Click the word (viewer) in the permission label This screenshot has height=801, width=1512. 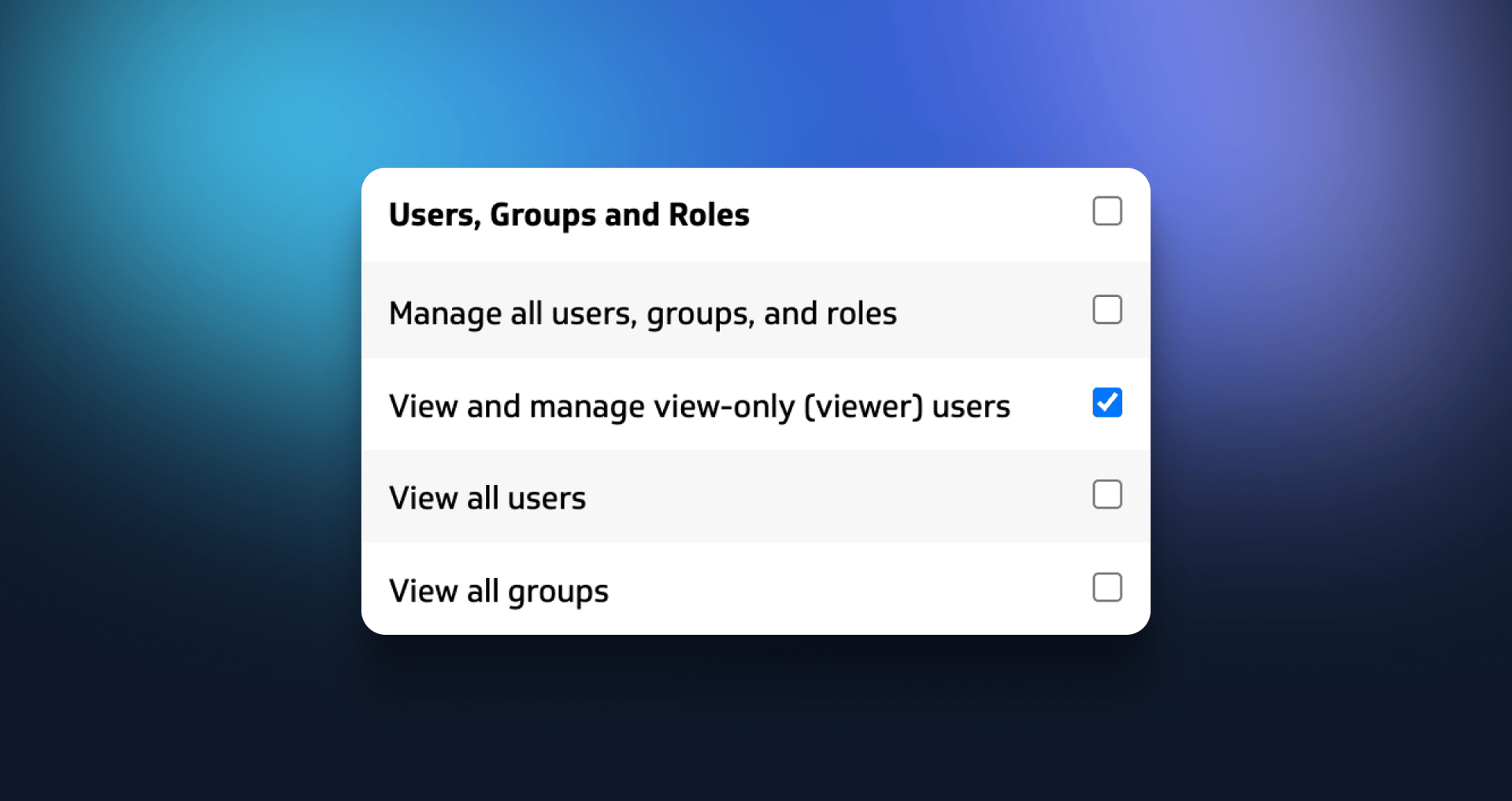click(x=863, y=406)
